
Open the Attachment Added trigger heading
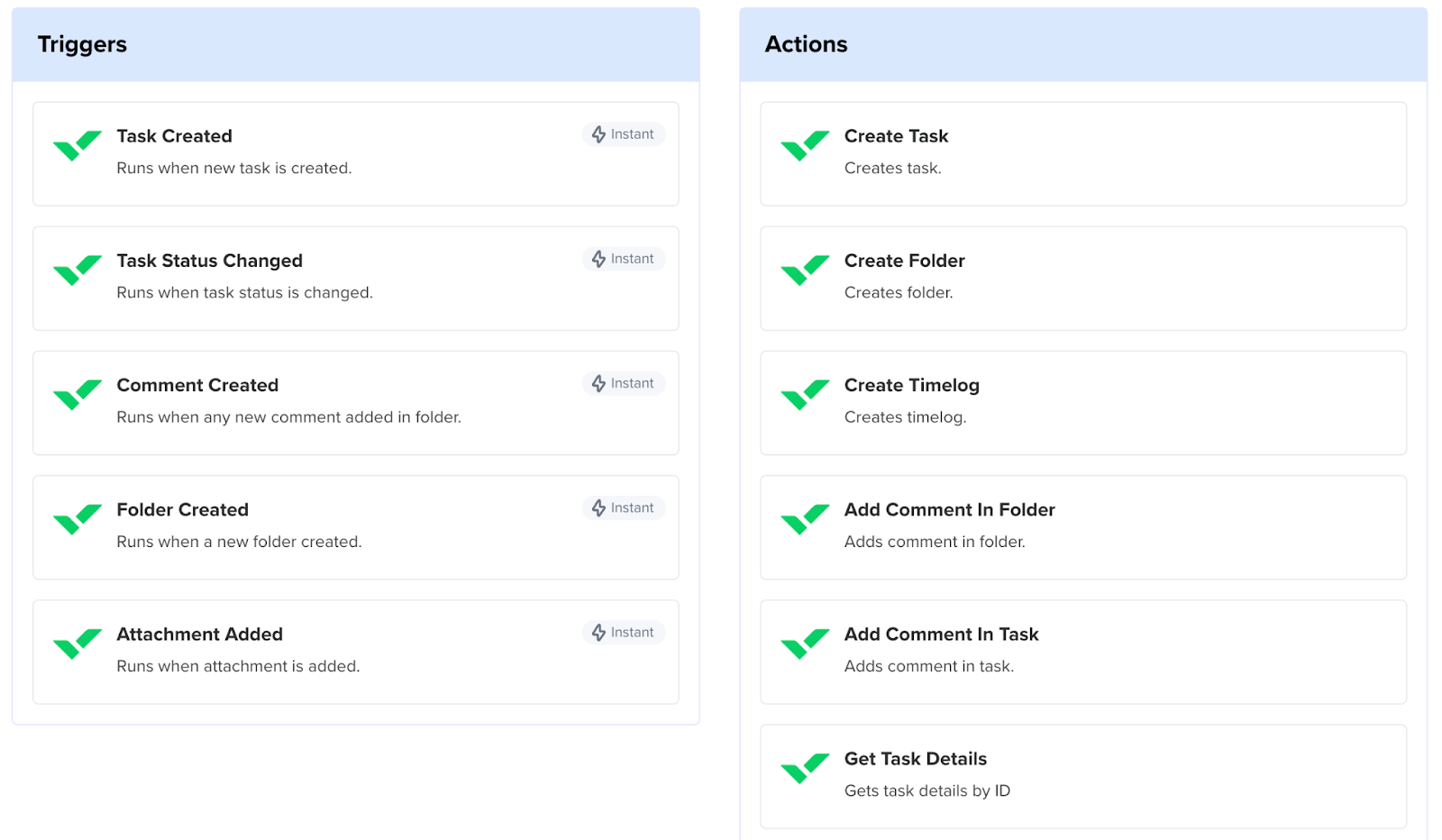tap(199, 635)
